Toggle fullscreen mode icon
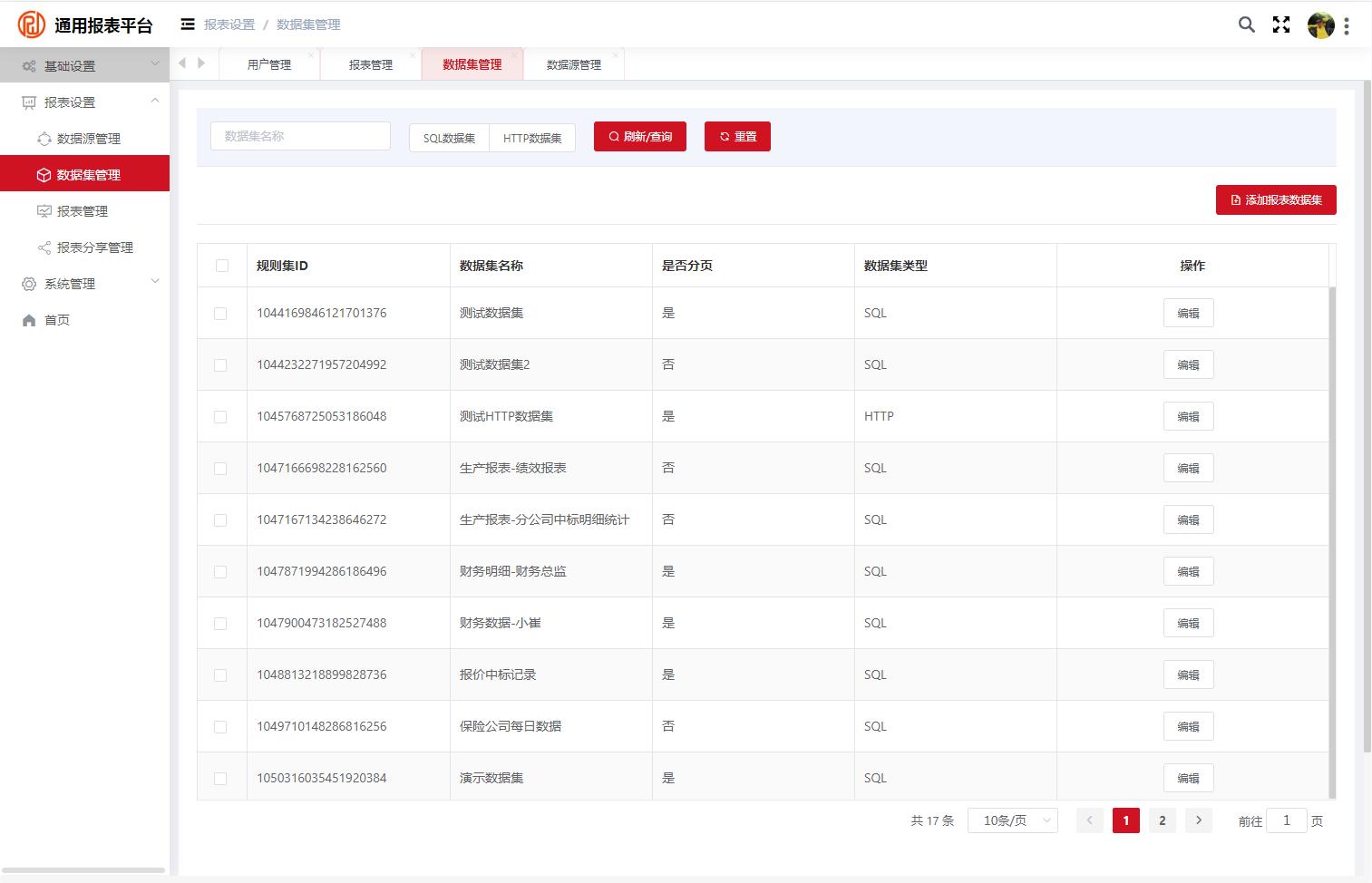This screenshot has width=1372, height=883. (x=1281, y=25)
